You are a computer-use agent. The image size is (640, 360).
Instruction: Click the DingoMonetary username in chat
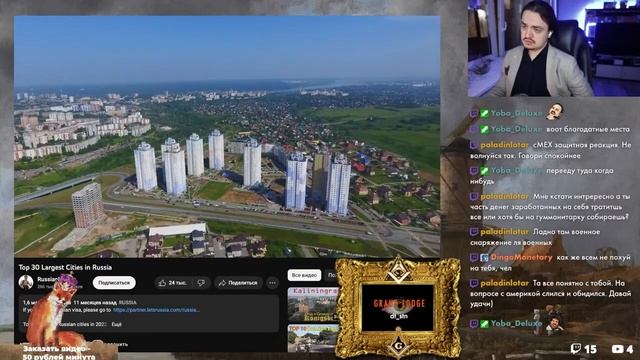pyautogui.click(x=522, y=258)
